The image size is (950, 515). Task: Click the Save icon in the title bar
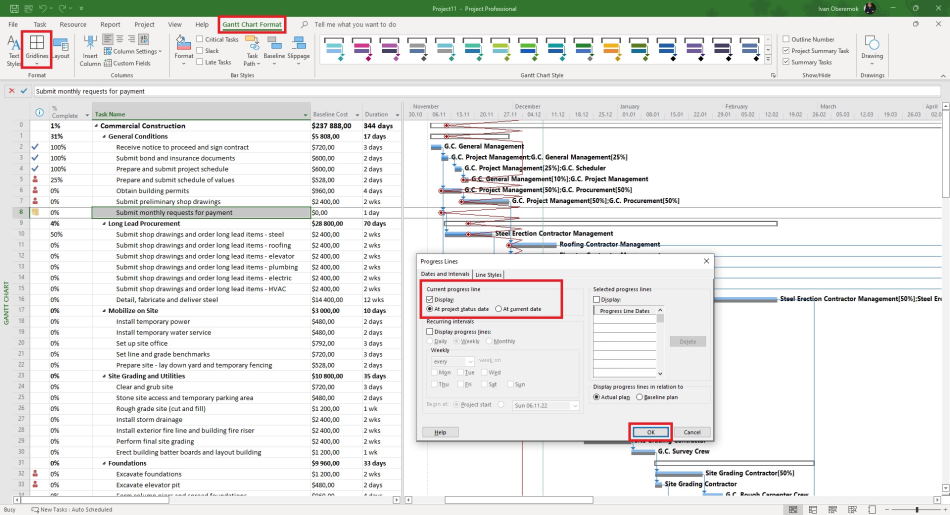[x=13, y=8]
